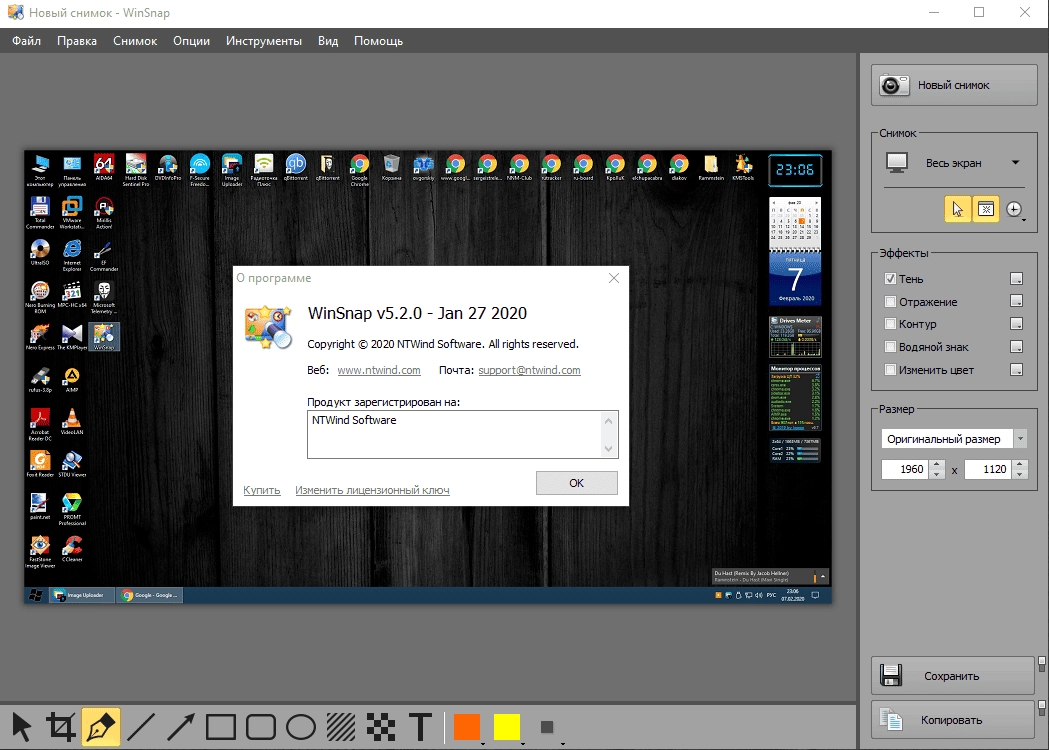The width and height of the screenshot is (1049, 750).
Task: Open Тень effect settings button
Action: tap(1016, 279)
